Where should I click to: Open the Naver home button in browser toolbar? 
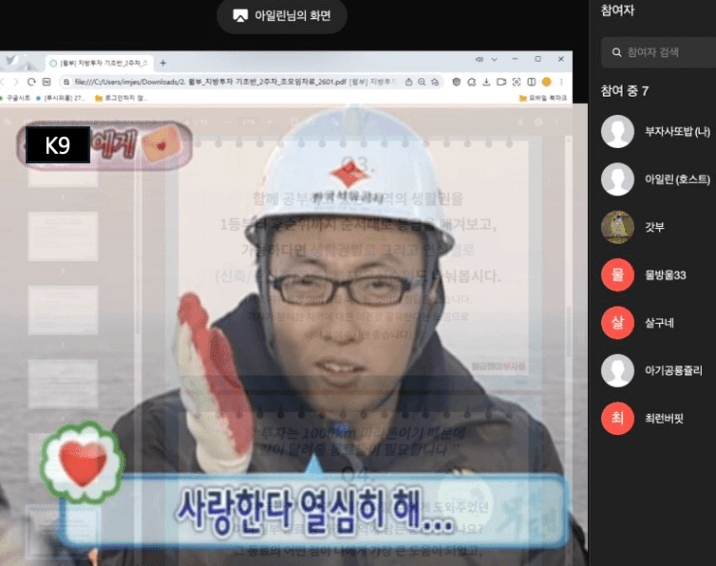(x=47, y=82)
